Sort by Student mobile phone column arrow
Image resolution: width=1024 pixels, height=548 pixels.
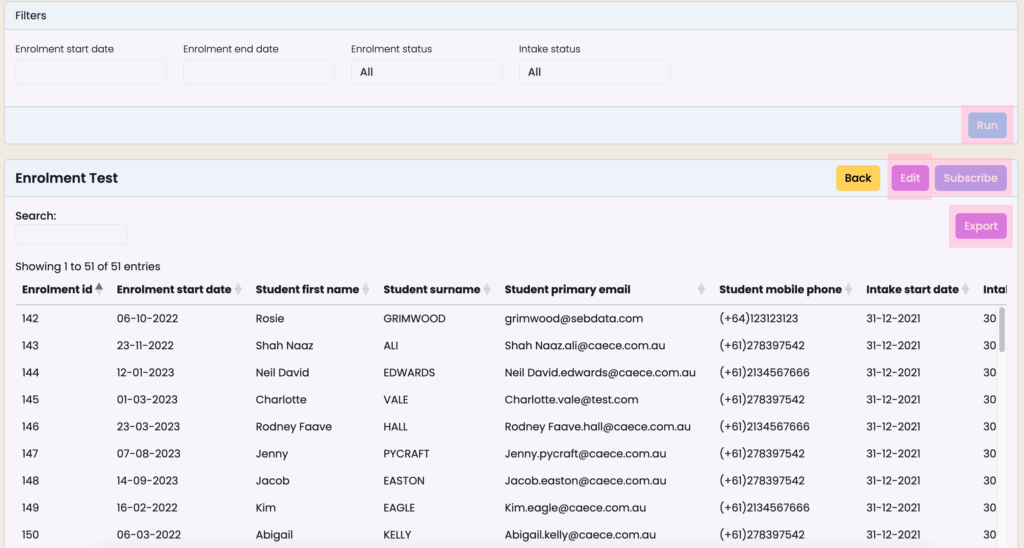click(x=848, y=289)
